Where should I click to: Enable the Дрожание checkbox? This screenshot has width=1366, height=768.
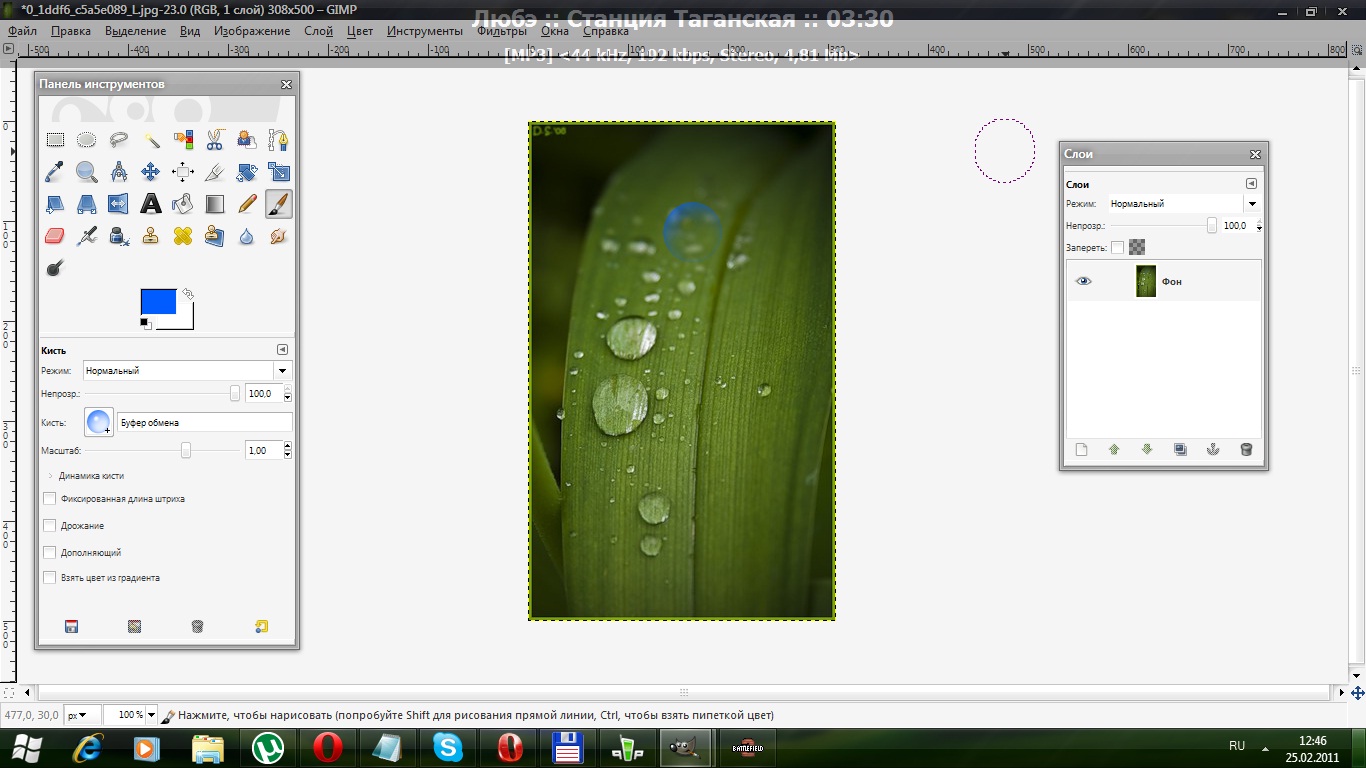(x=50, y=525)
